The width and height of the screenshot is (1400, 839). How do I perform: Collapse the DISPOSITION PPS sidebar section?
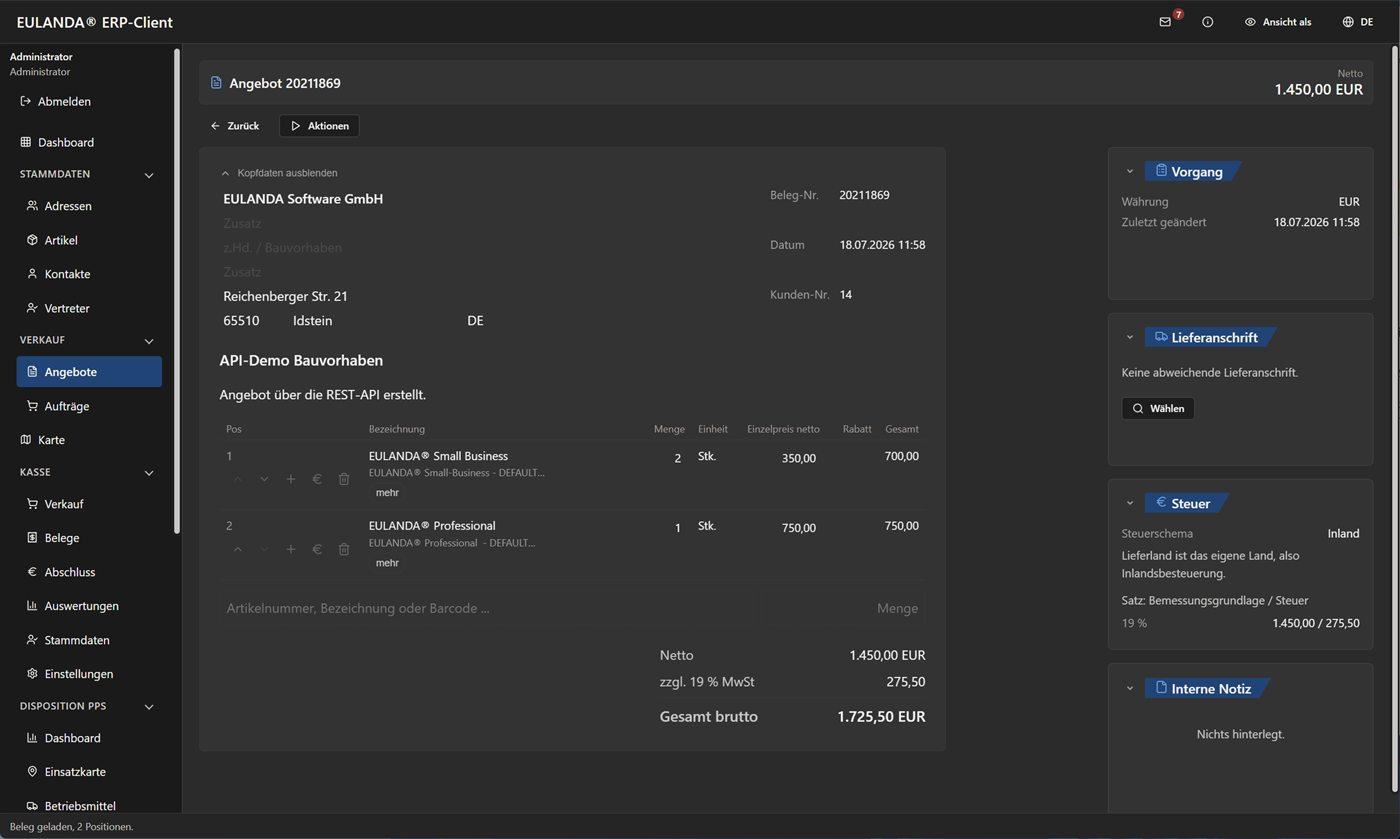point(149,707)
